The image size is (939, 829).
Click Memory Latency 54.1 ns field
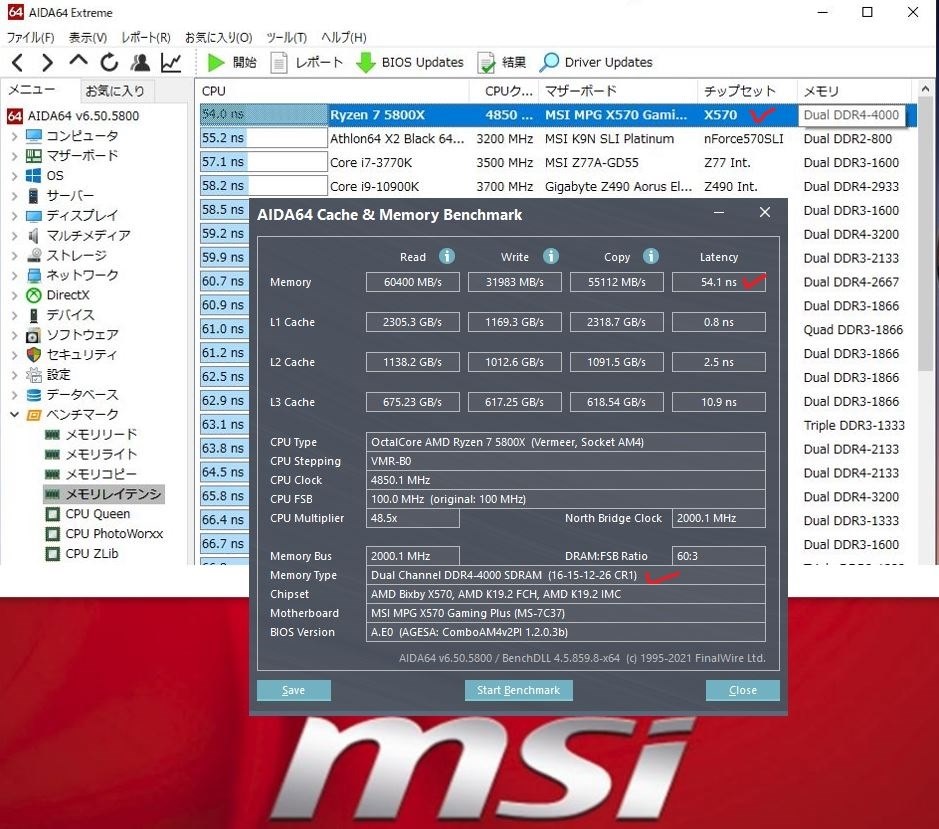click(719, 282)
